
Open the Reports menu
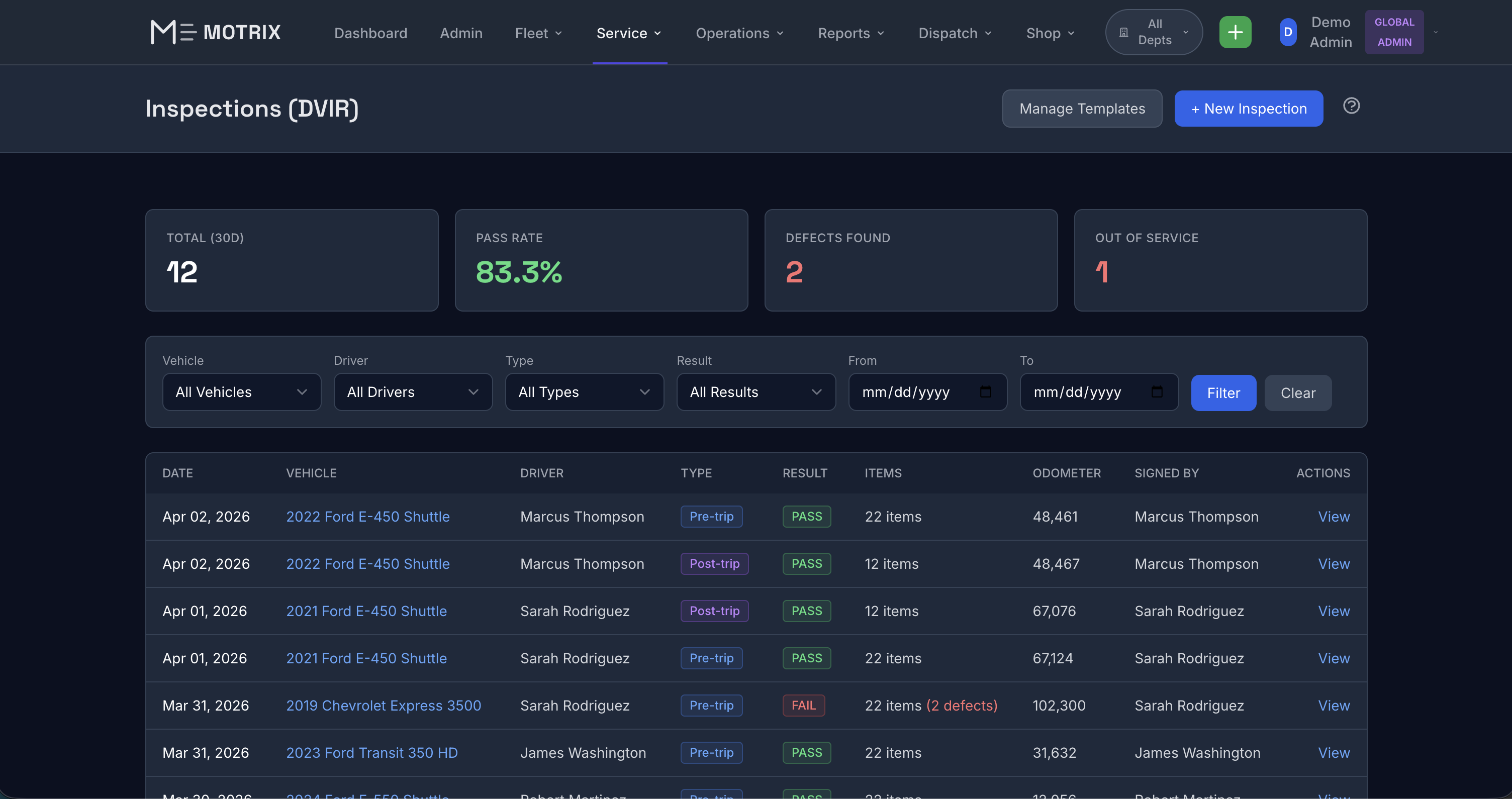pos(850,34)
